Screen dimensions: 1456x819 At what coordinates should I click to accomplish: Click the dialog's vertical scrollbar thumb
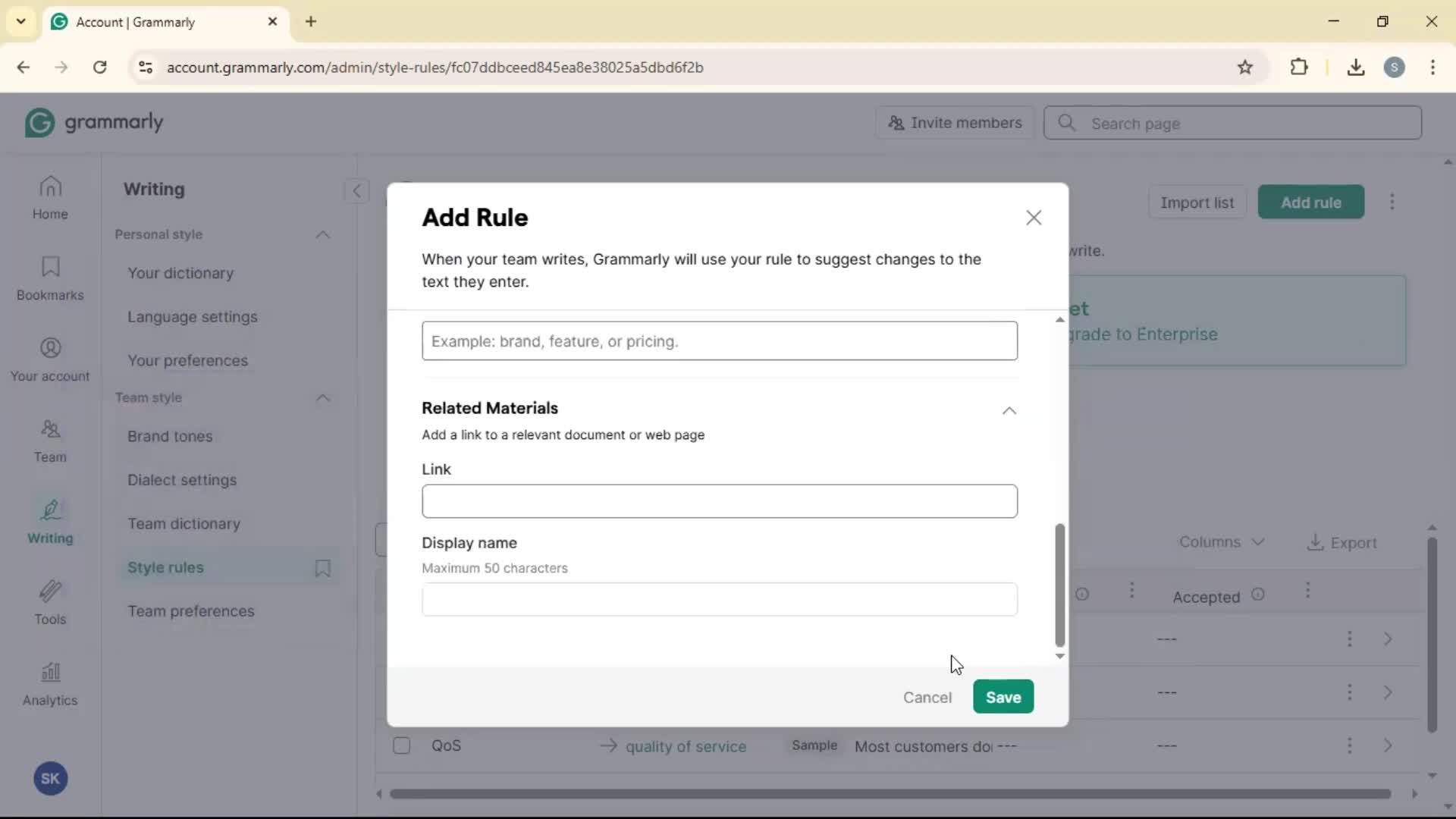1059,584
